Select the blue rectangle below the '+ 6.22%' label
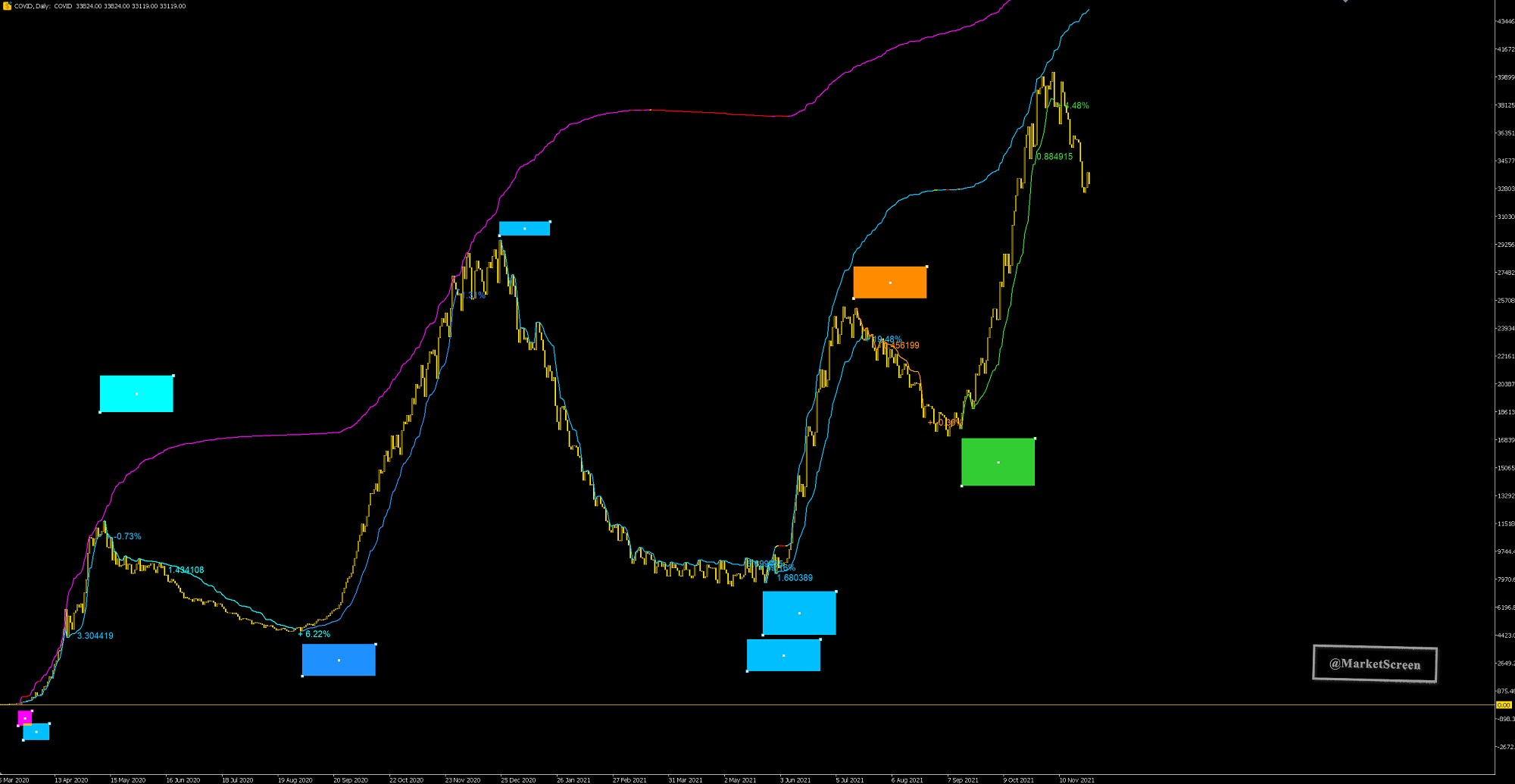This screenshot has height=784, width=1515. click(339, 660)
